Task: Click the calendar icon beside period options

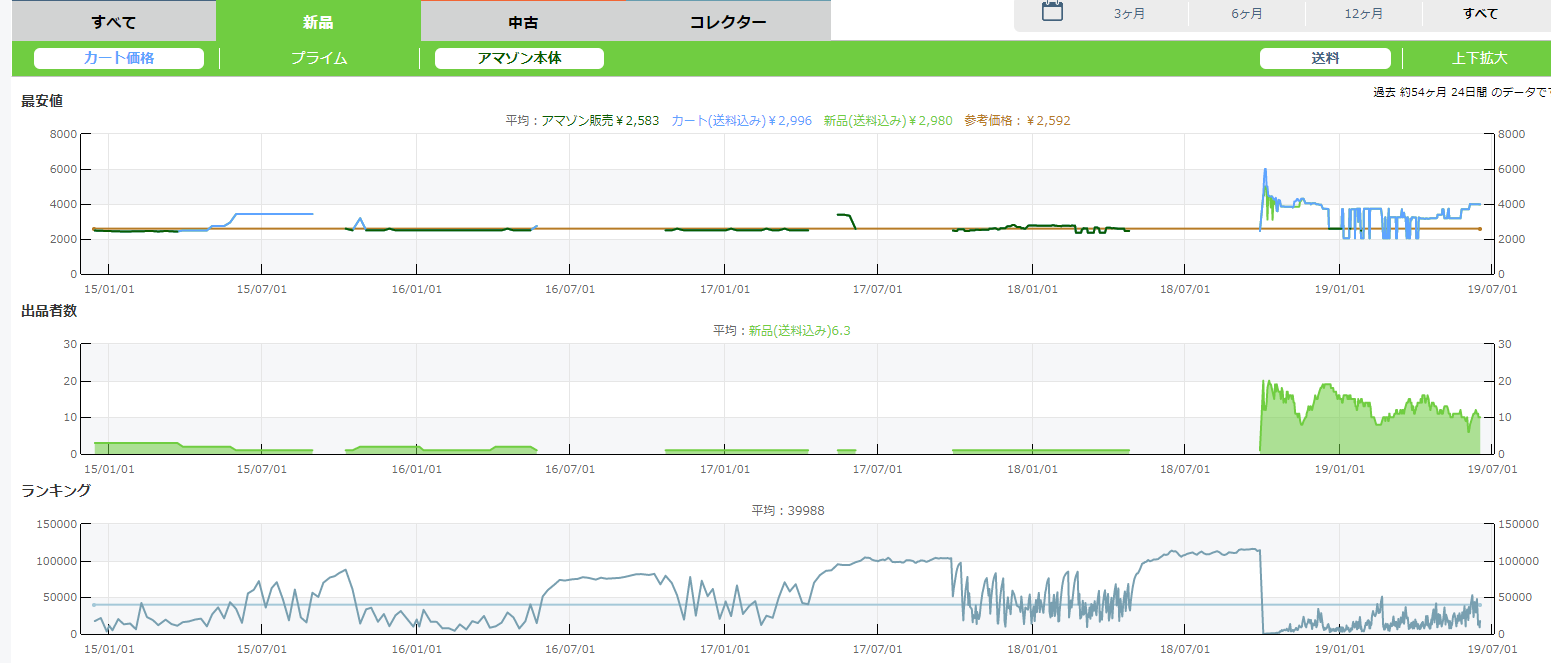Action: click(x=1052, y=12)
